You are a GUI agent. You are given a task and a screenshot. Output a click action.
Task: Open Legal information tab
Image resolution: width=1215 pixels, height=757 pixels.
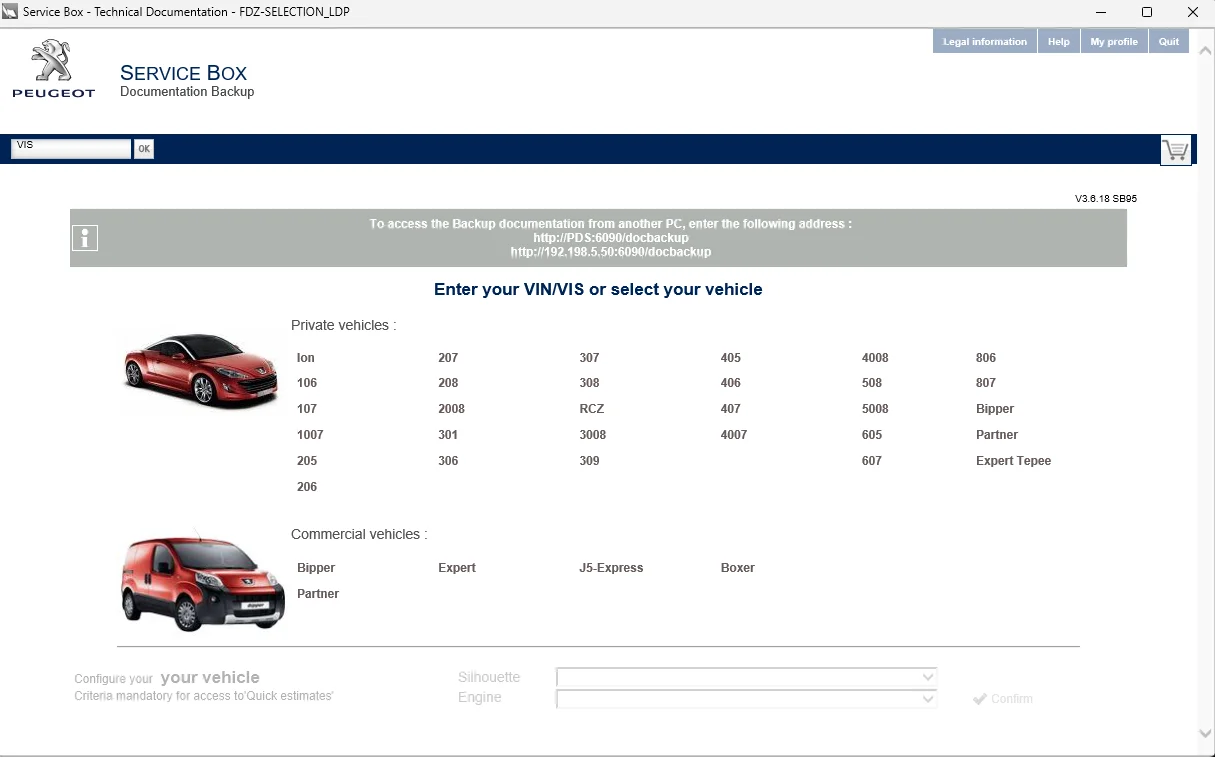click(x=985, y=42)
